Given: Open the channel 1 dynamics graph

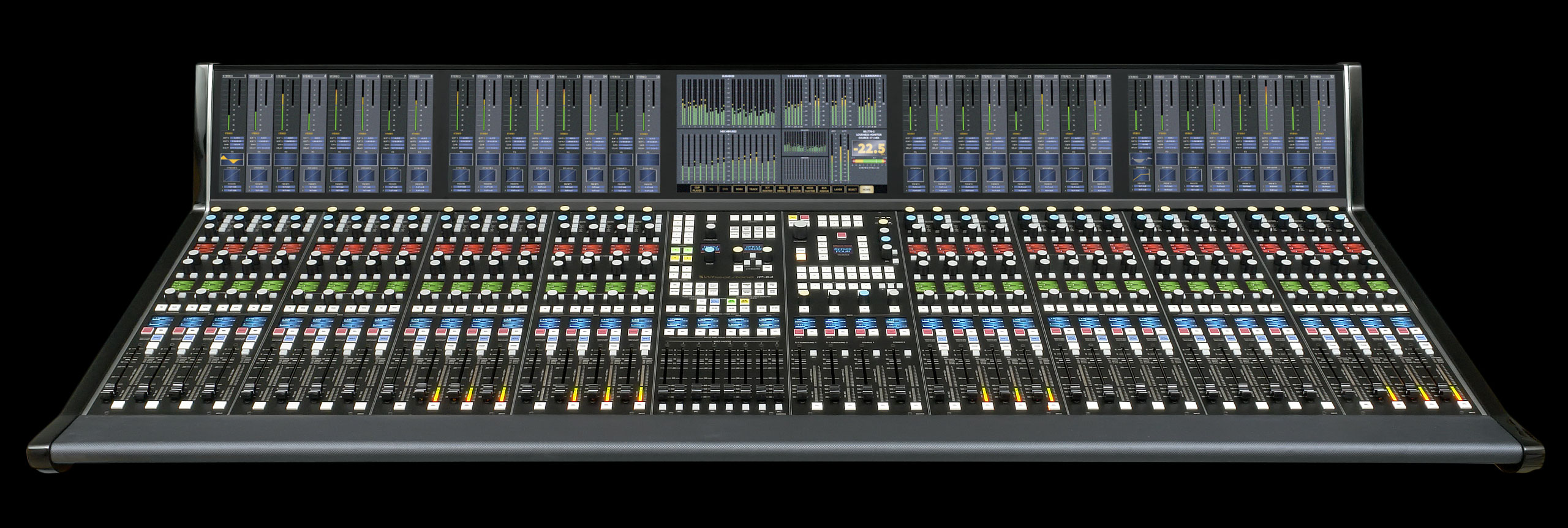Looking at the screenshot, I should click(232, 176).
